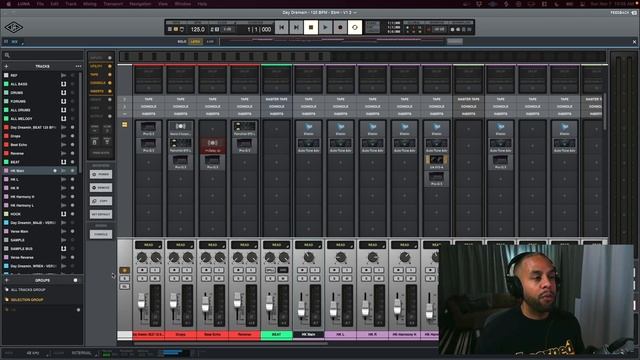
Task: Open READ automation dropdown on BEAT strip
Action: tap(276, 245)
